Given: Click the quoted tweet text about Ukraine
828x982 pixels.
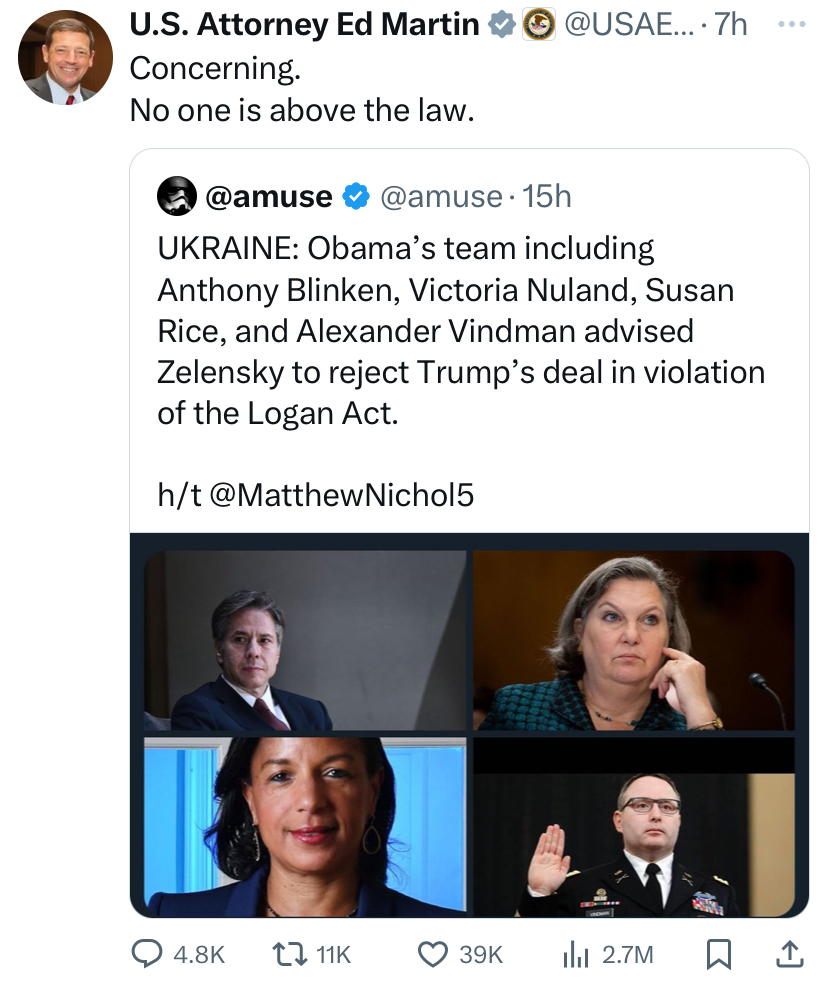Looking at the screenshot, I should [461, 331].
